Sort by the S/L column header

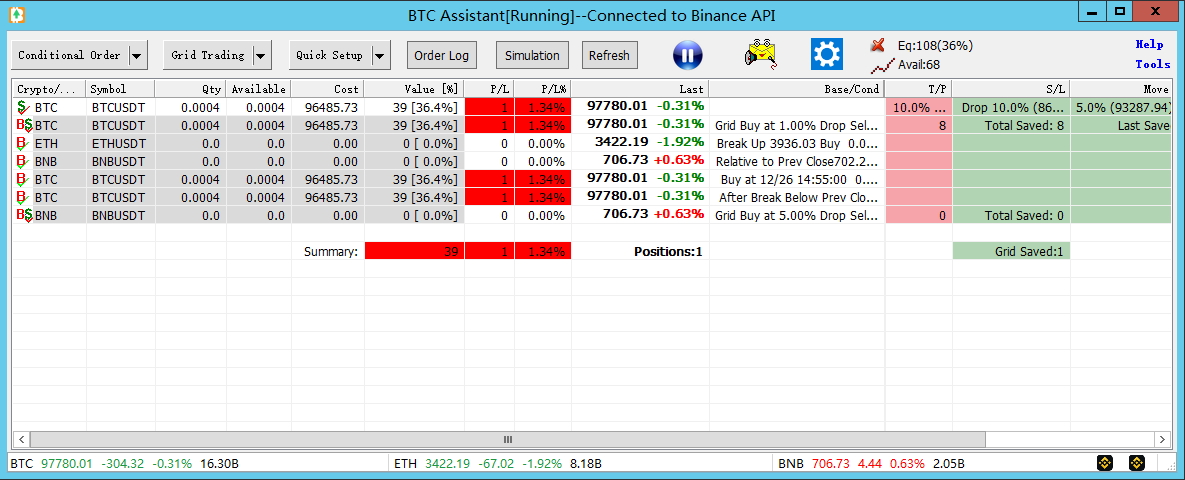(x=1012, y=89)
